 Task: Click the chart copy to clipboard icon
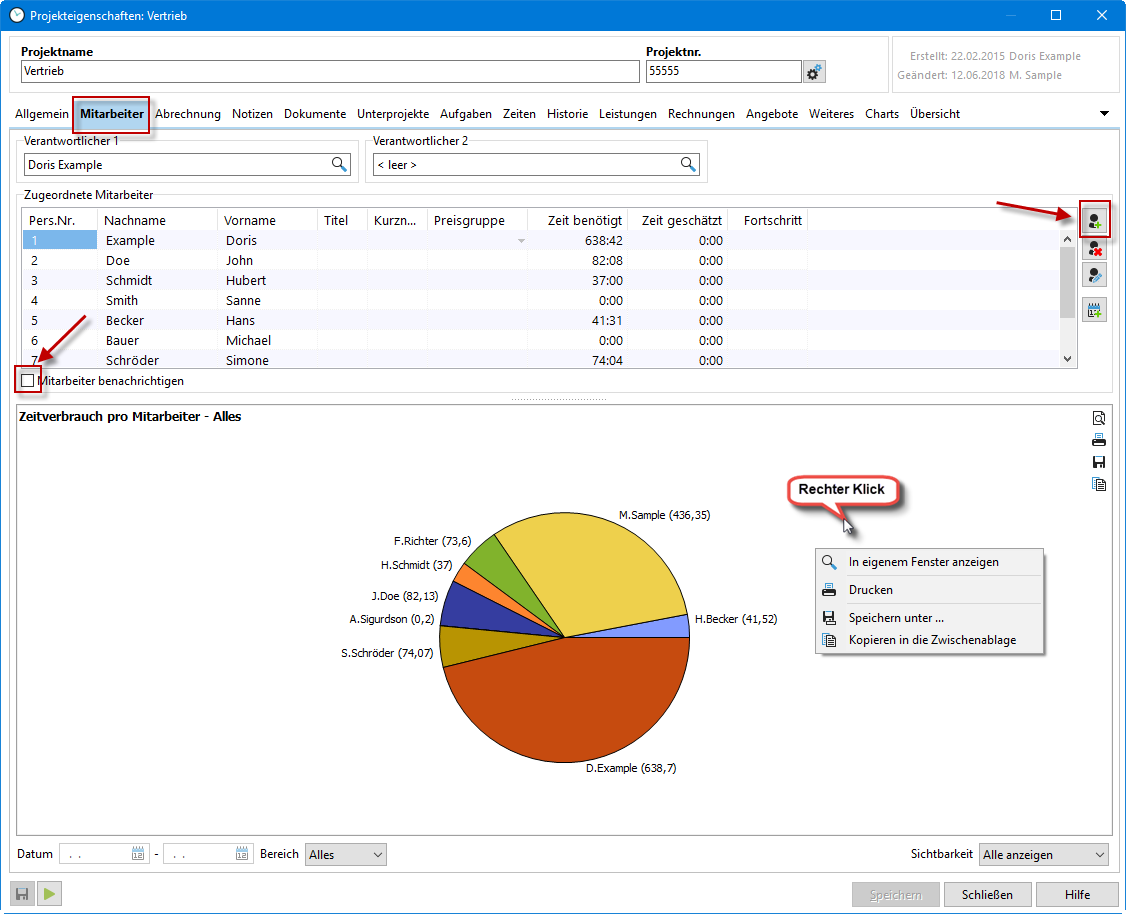point(1099,484)
